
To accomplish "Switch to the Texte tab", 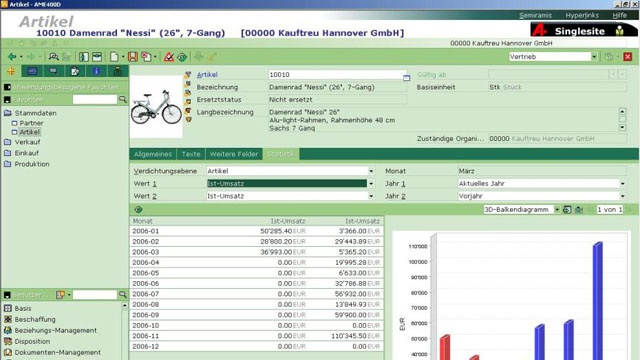I will pyautogui.click(x=191, y=154).
